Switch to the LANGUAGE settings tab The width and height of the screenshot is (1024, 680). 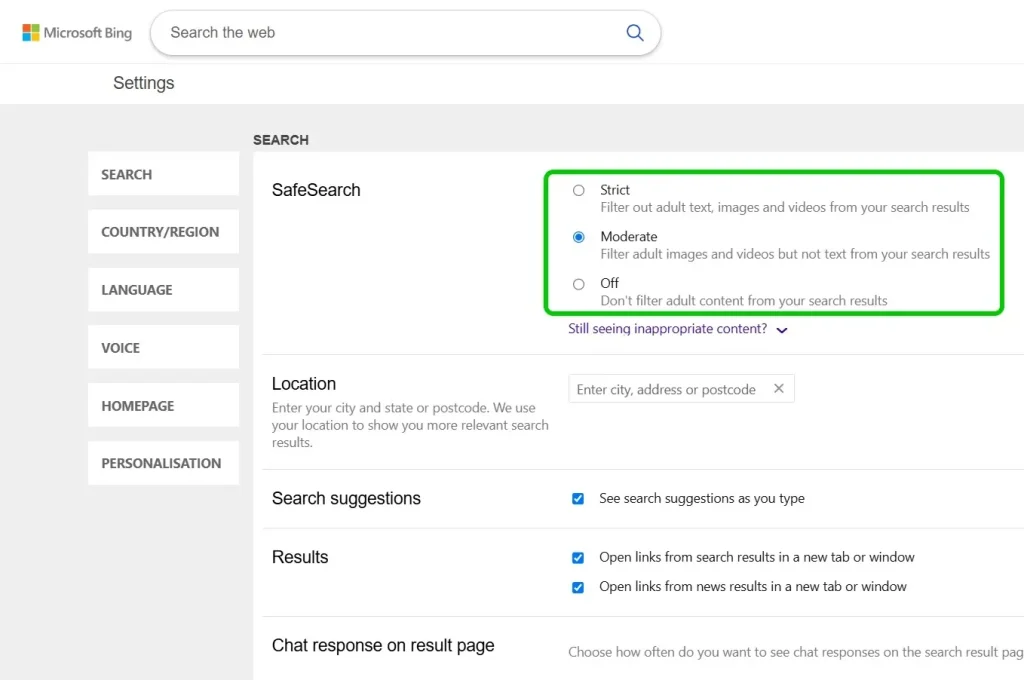(163, 290)
